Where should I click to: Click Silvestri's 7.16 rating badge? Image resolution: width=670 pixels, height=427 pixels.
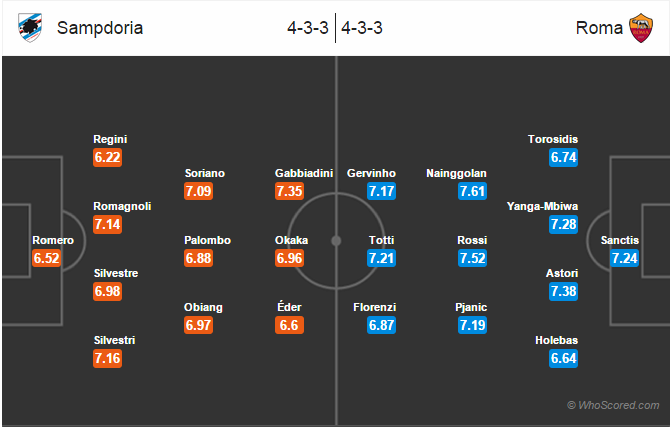click(107, 358)
